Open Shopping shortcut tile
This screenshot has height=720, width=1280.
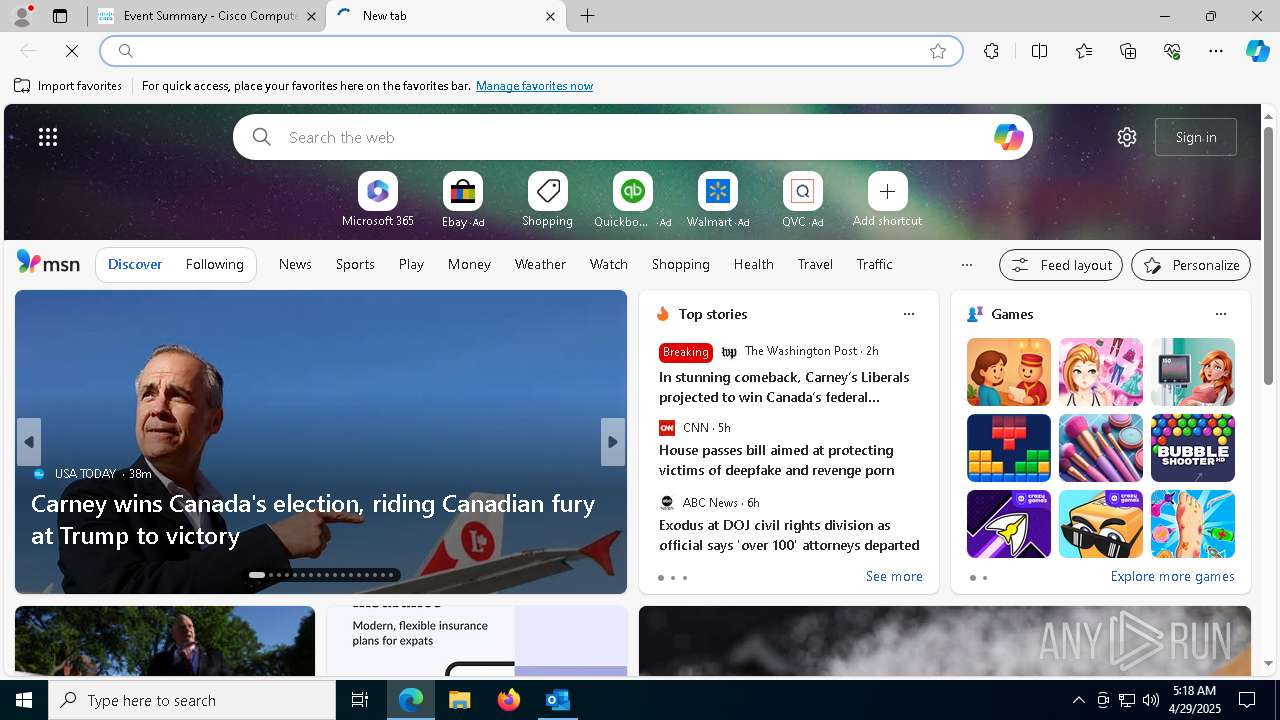pyautogui.click(x=547, y=200)
